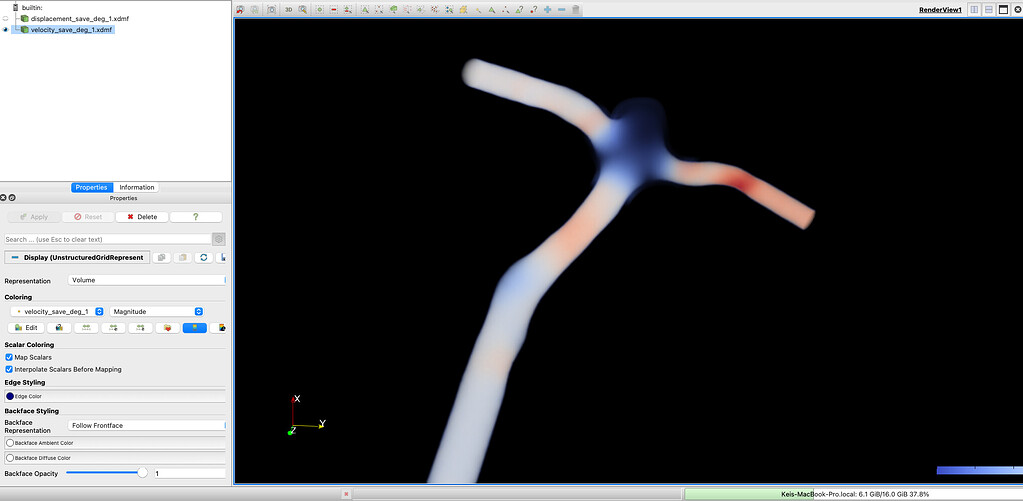Screen dimensions: 1023x501
Task: Restore display defaults with reload icon
Action: coord(204,258)
